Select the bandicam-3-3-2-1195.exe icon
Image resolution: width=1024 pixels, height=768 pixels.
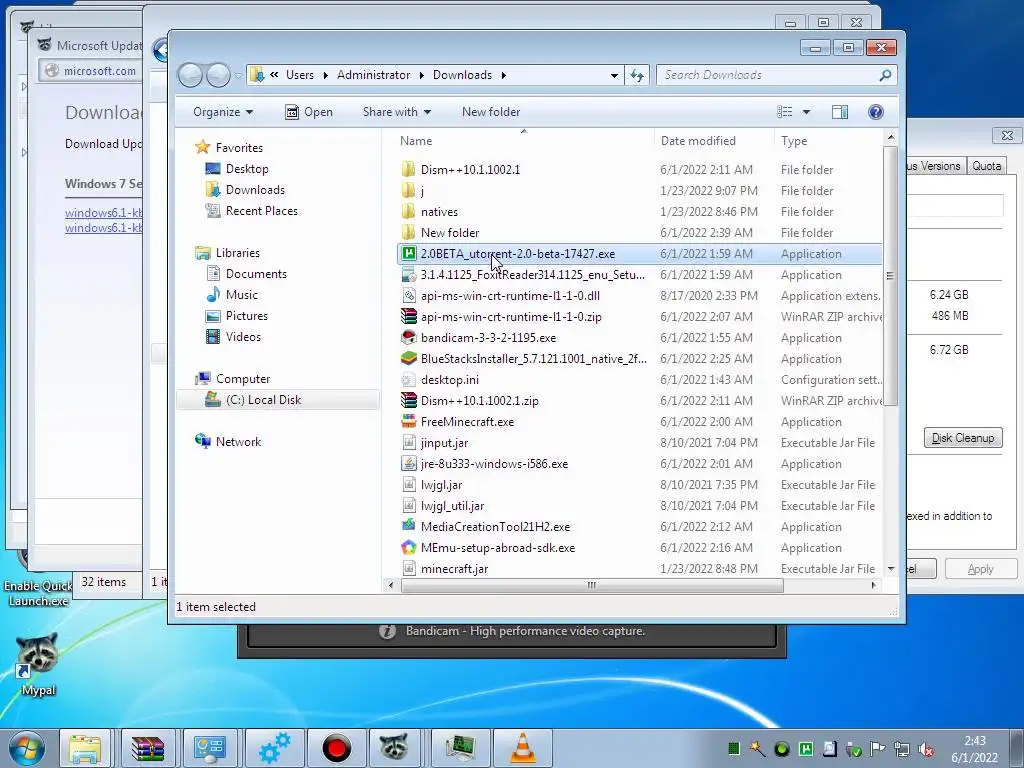pyautogui.click(x=409, y=338)
